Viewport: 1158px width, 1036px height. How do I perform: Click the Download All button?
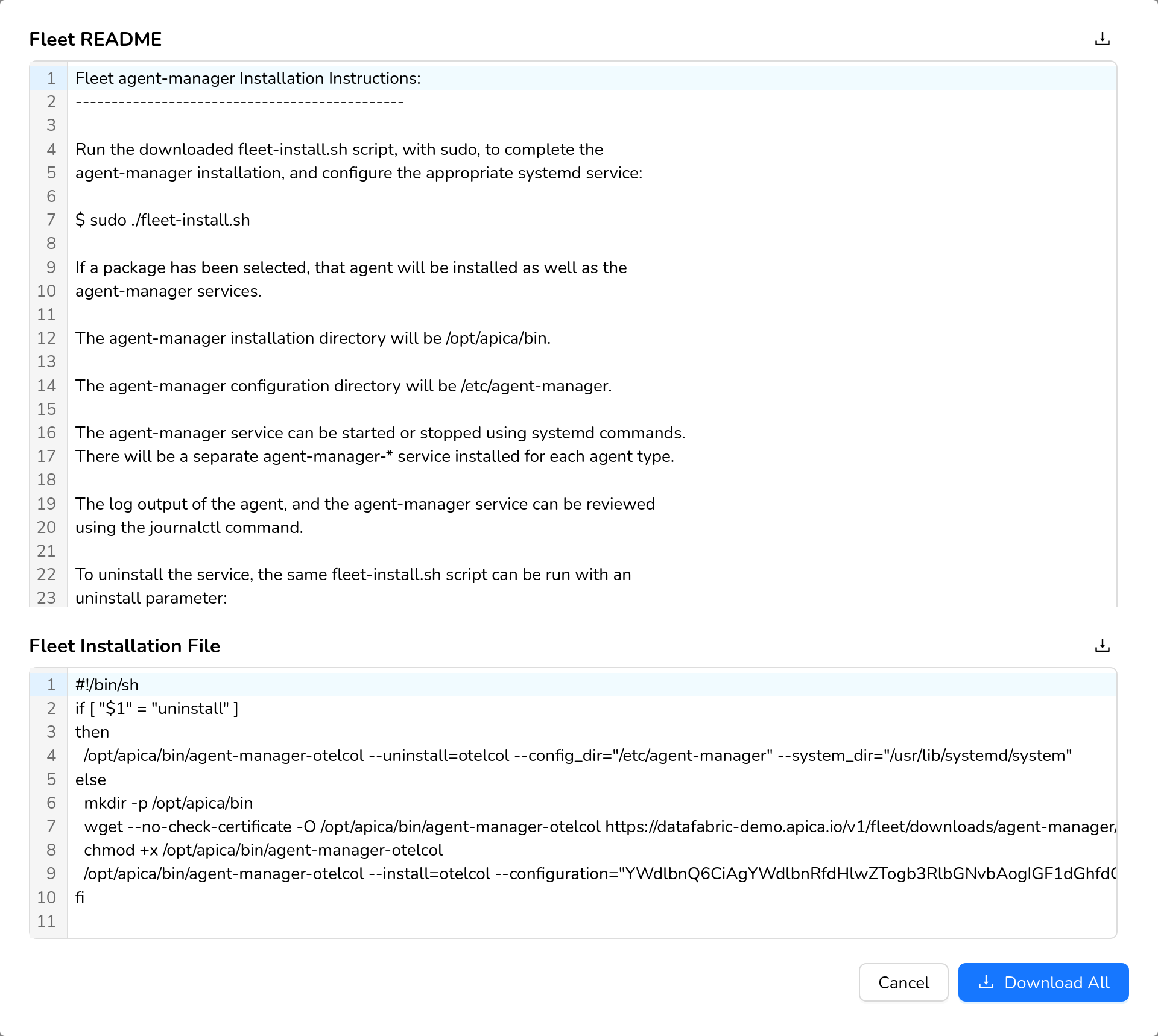coord(1043,982)
